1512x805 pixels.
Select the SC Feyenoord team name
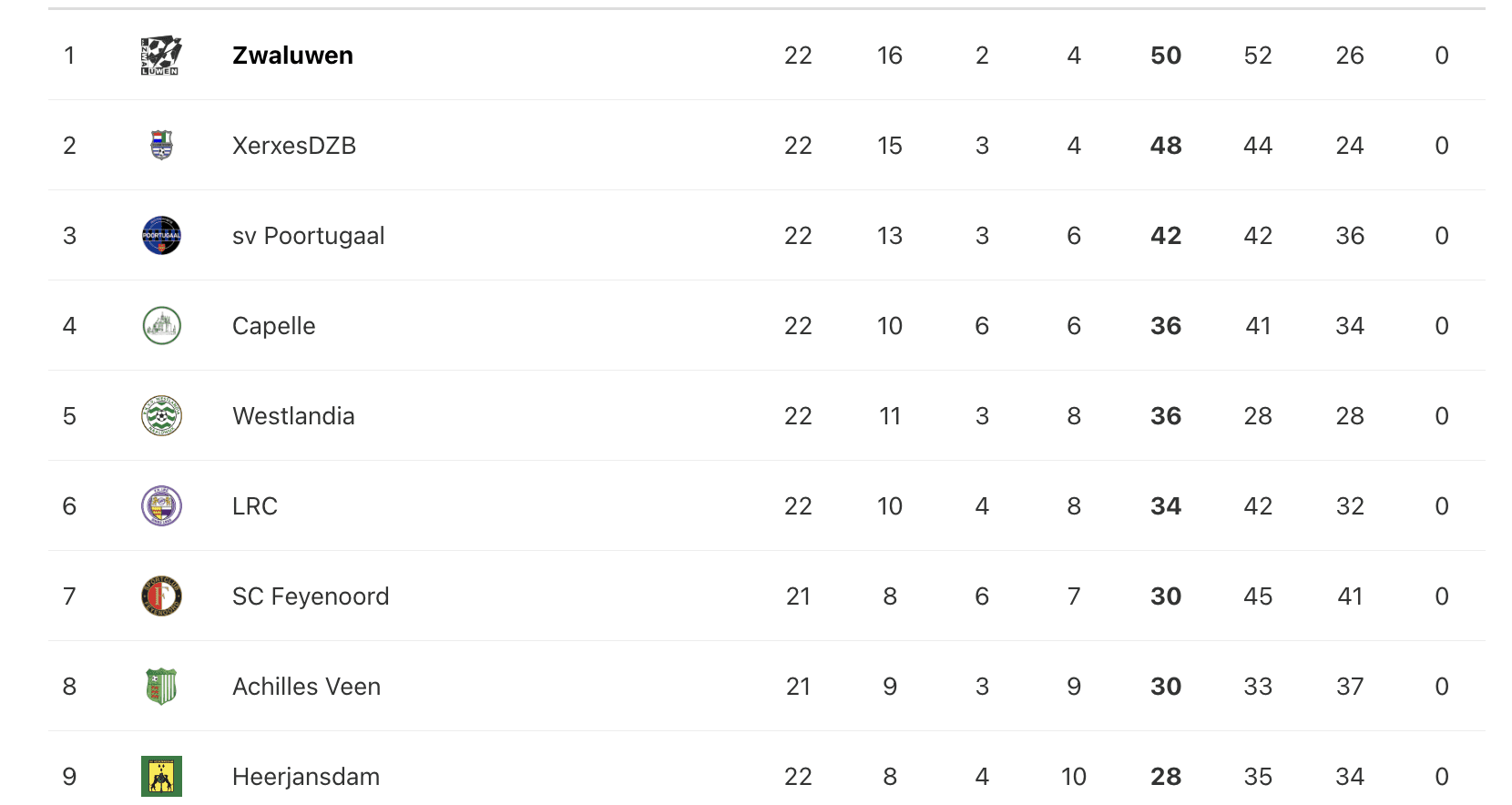tap(311, 596)
